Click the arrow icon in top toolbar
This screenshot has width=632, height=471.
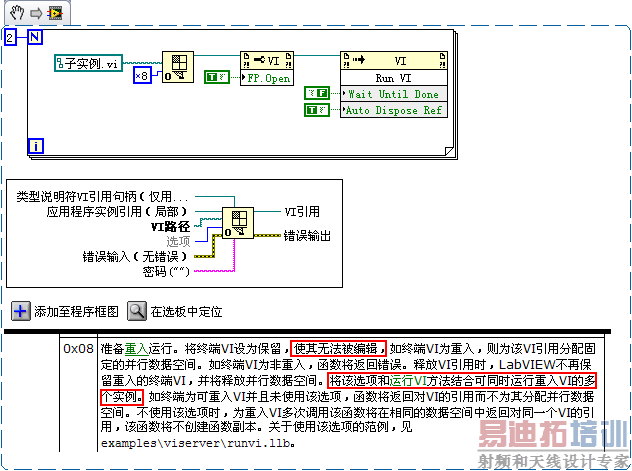[x=36, y=13]
